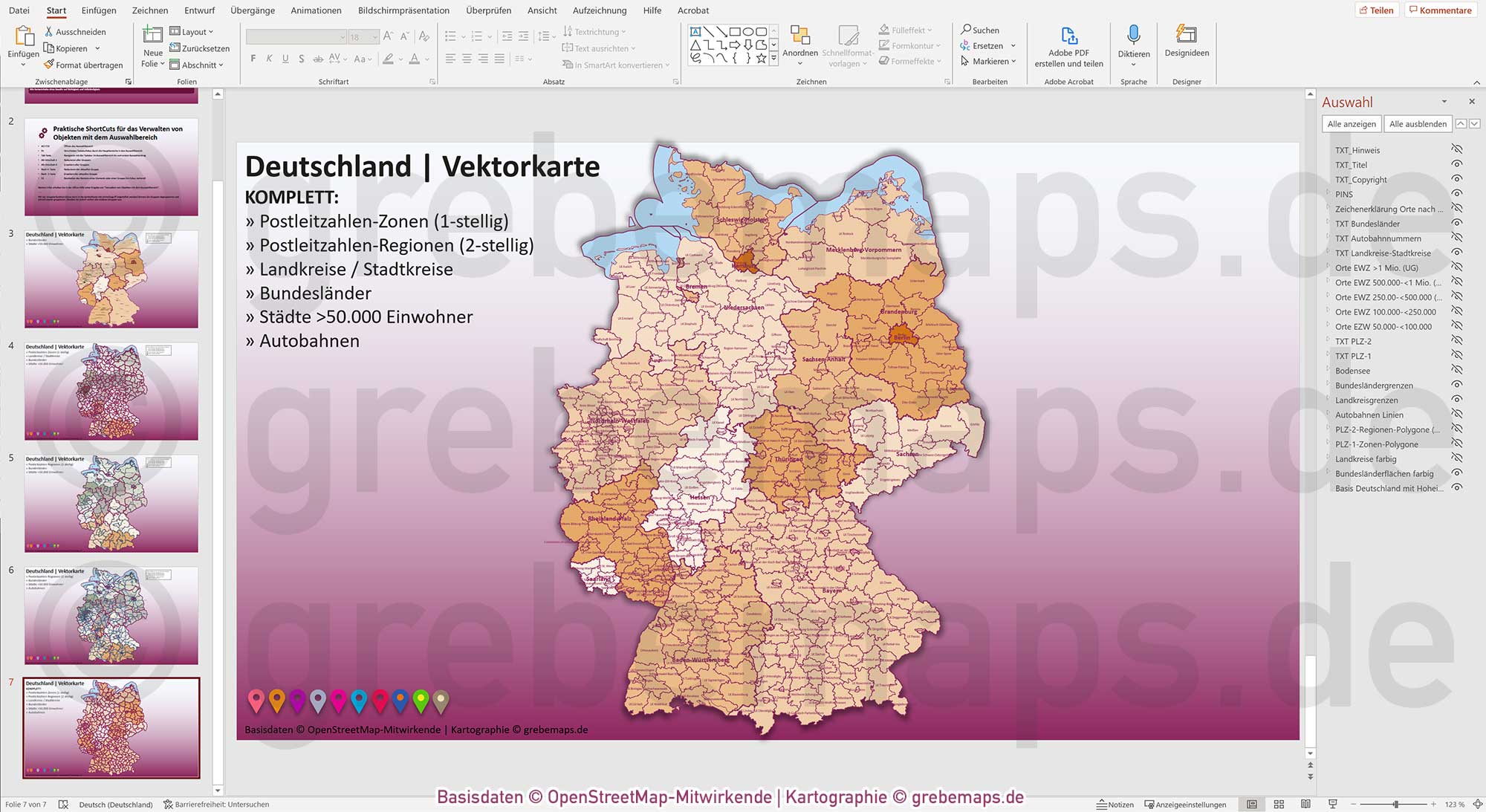Start the Bildschirmpräsentation from status bar icon
Viewport: 1486px width, 812px height.
pos(1332,804)
